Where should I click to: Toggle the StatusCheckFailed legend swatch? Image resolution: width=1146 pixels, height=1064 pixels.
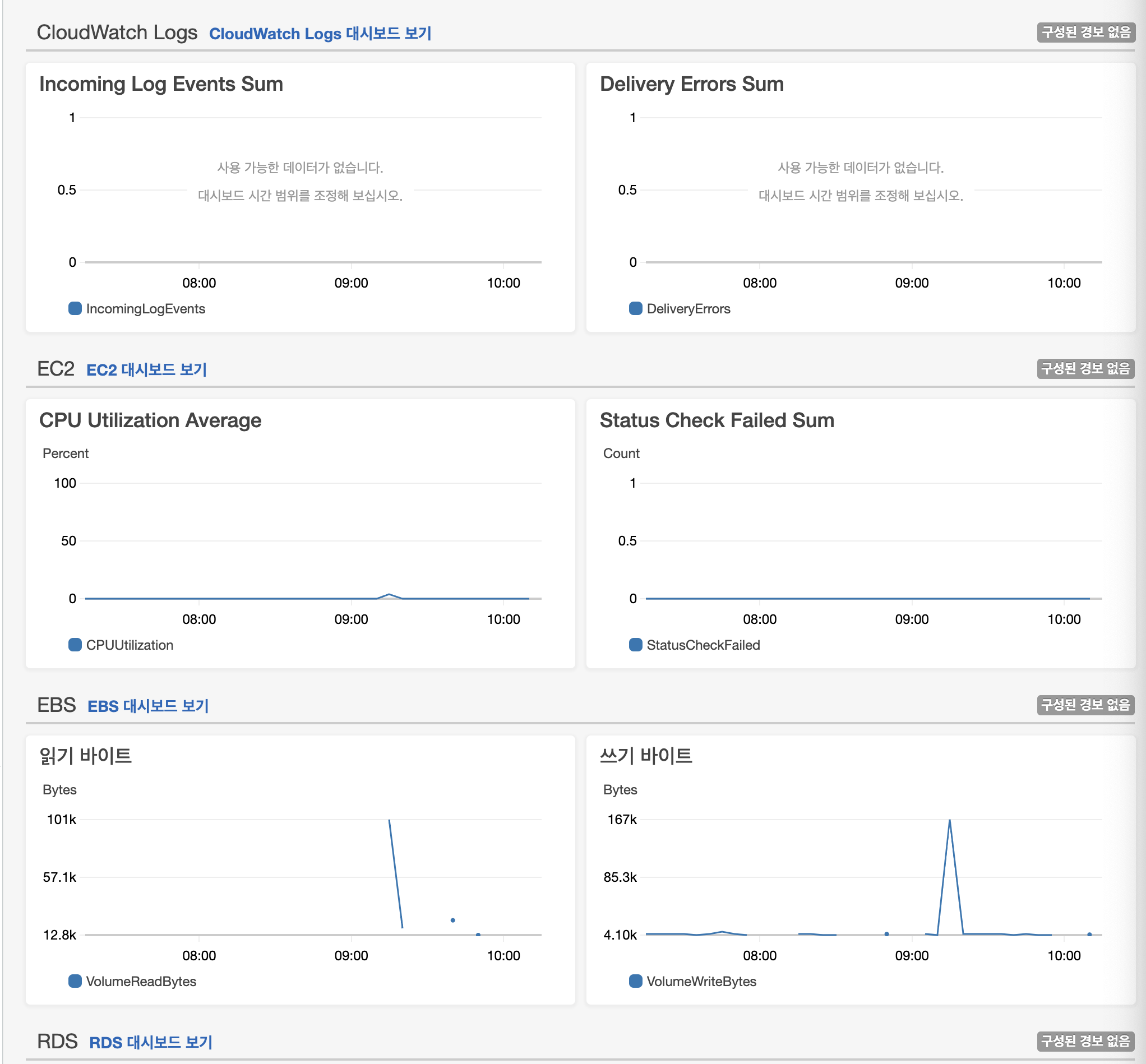[x=635, y=645]
